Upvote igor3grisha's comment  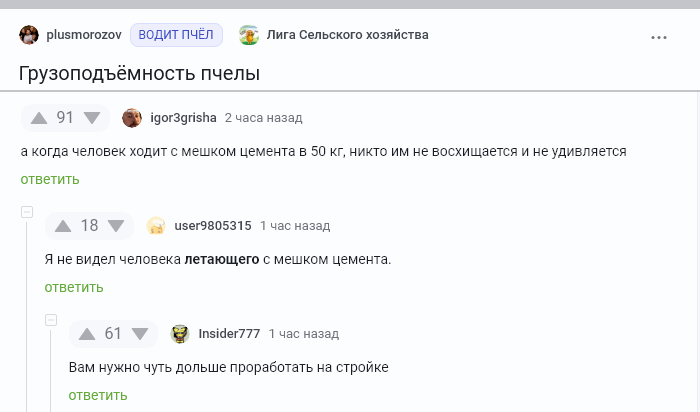point(39,118)
